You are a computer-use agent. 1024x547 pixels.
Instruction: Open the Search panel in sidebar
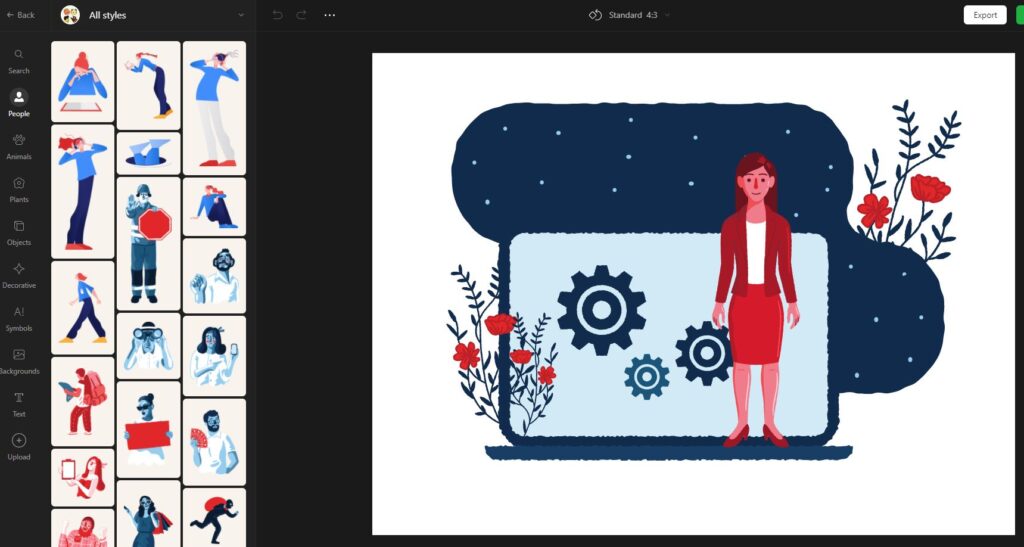click(x=19, y=60)
